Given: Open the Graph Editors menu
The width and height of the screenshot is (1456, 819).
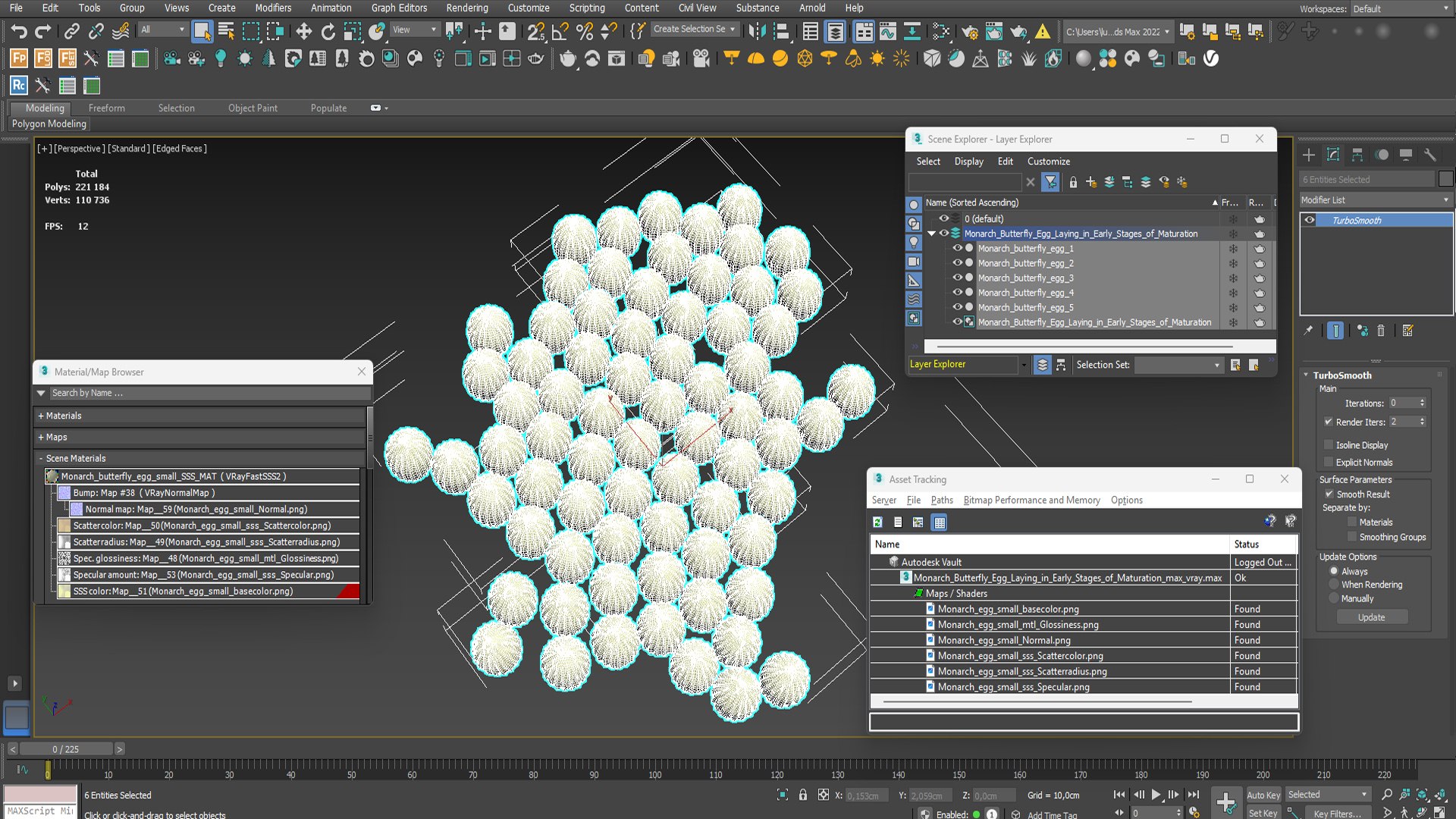Looking at the screenshot, I should tap(399, 8).
